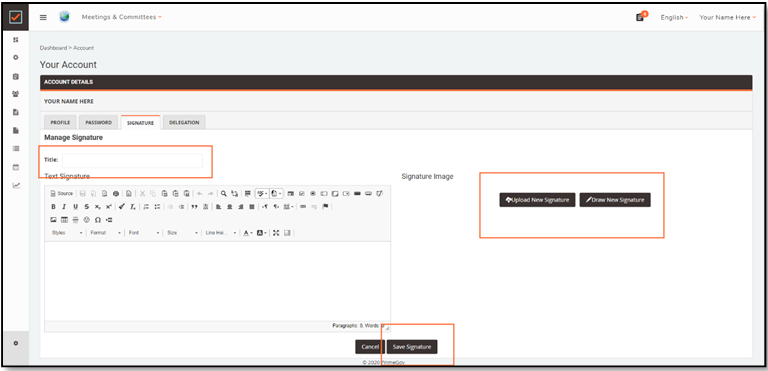
Task: Maximize the editor with the expand icon
Action: [x=276, y=233]
